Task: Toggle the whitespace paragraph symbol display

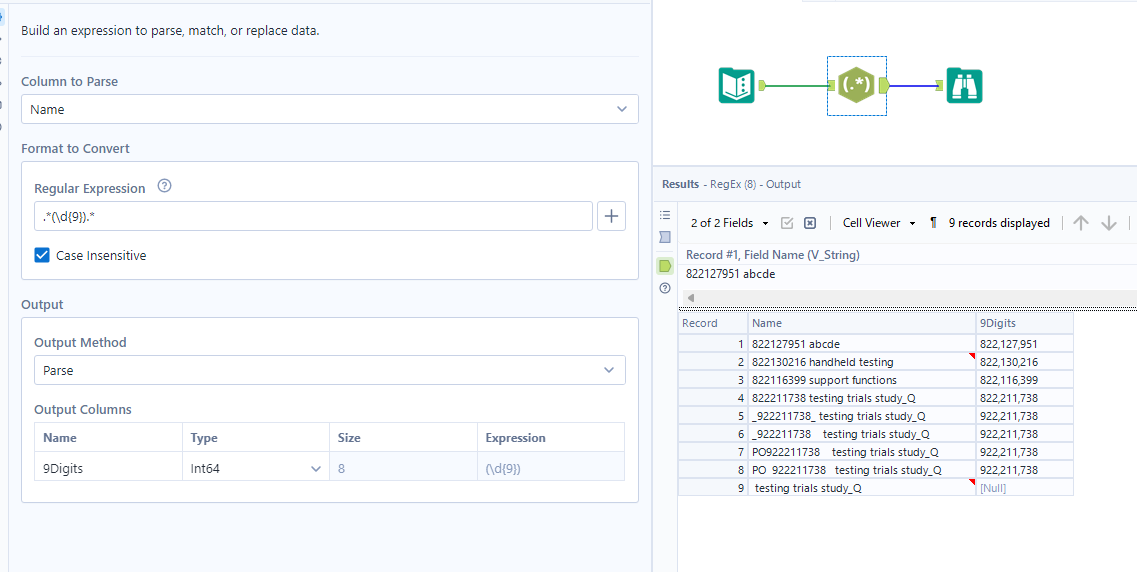Action: click(x=933, y=223)
